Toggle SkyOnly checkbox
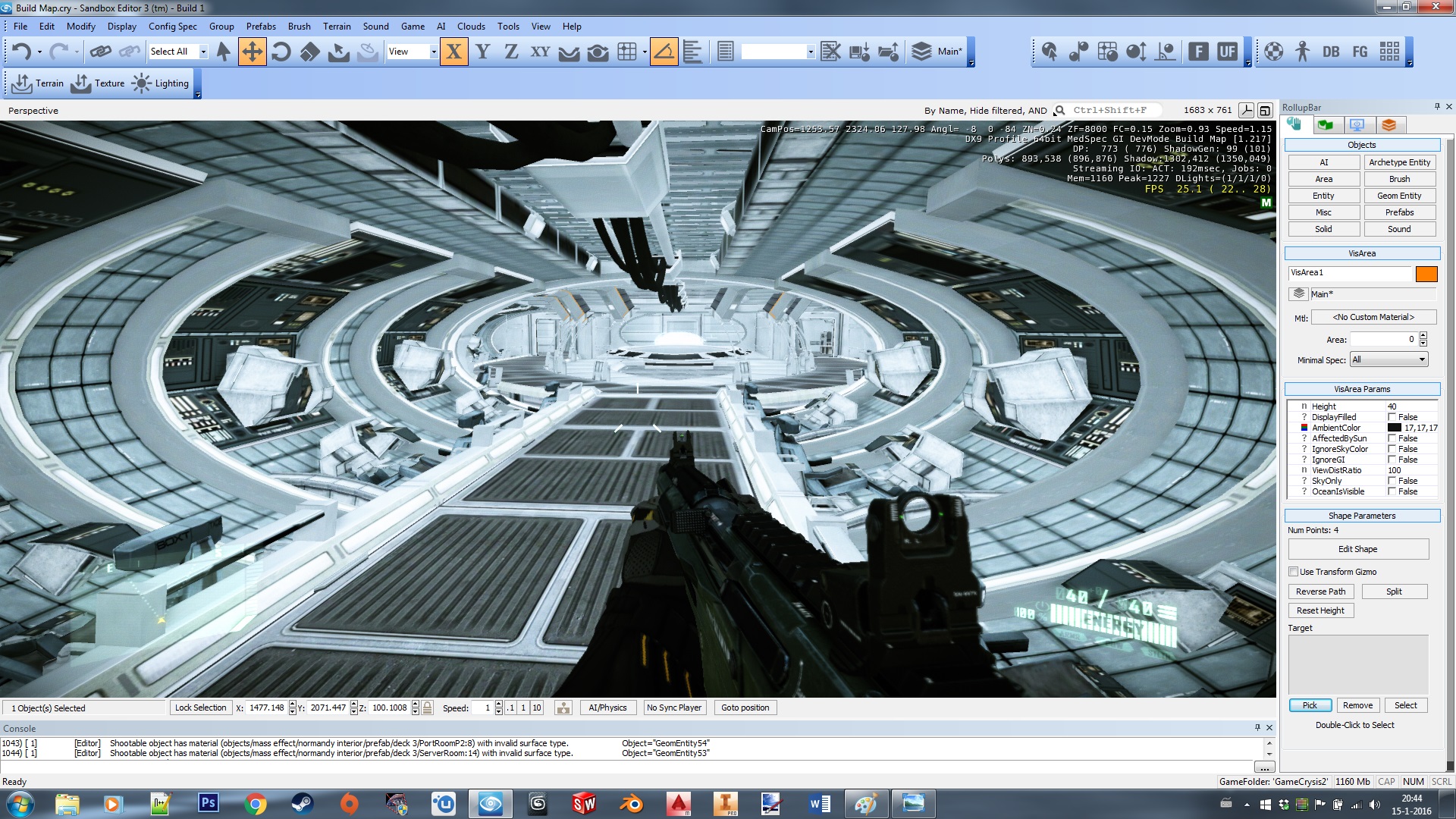 [1392, 481]
